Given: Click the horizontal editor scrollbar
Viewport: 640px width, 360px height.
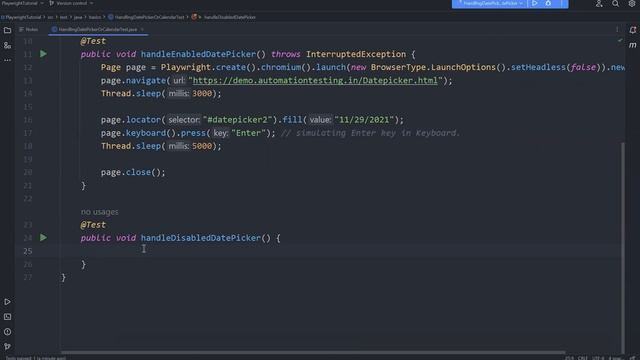Looking at the screenshot, I should pyautogui.click(x=313, y=352).
